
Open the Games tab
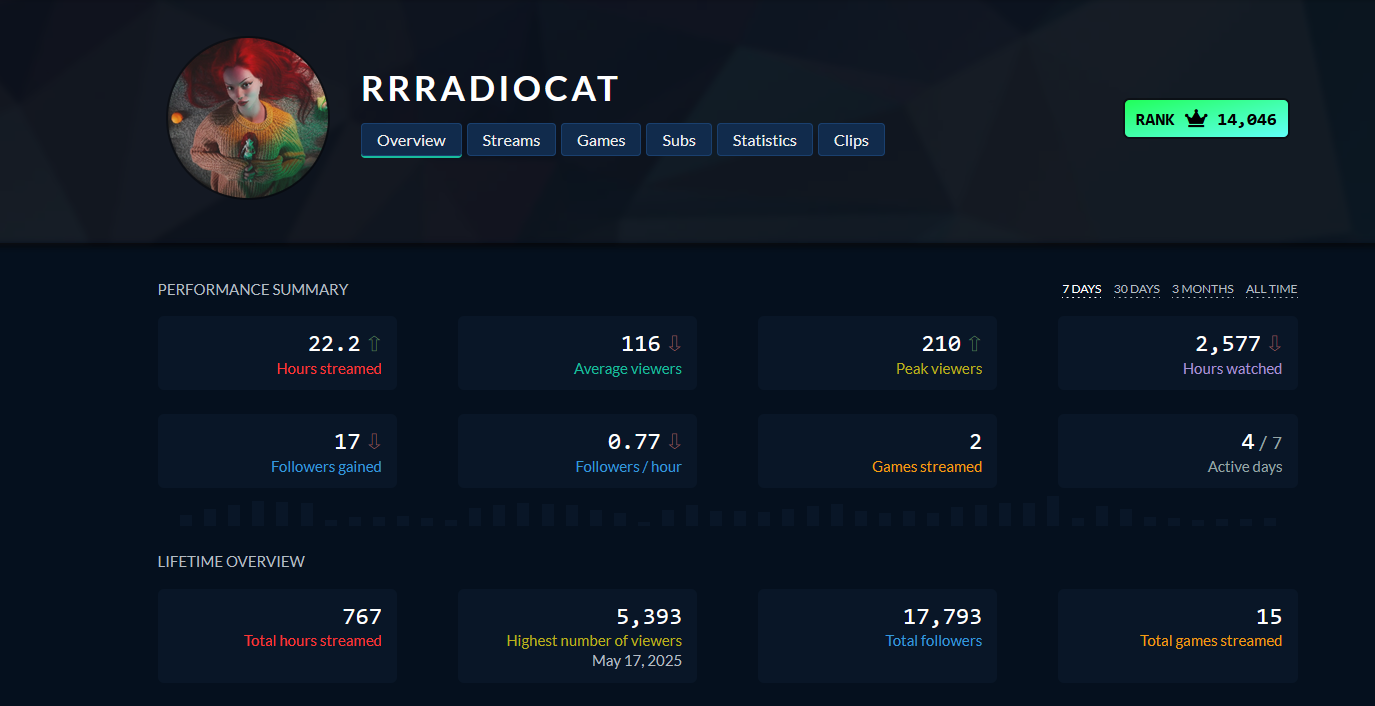pyautogui.click(x=601, y=140)
